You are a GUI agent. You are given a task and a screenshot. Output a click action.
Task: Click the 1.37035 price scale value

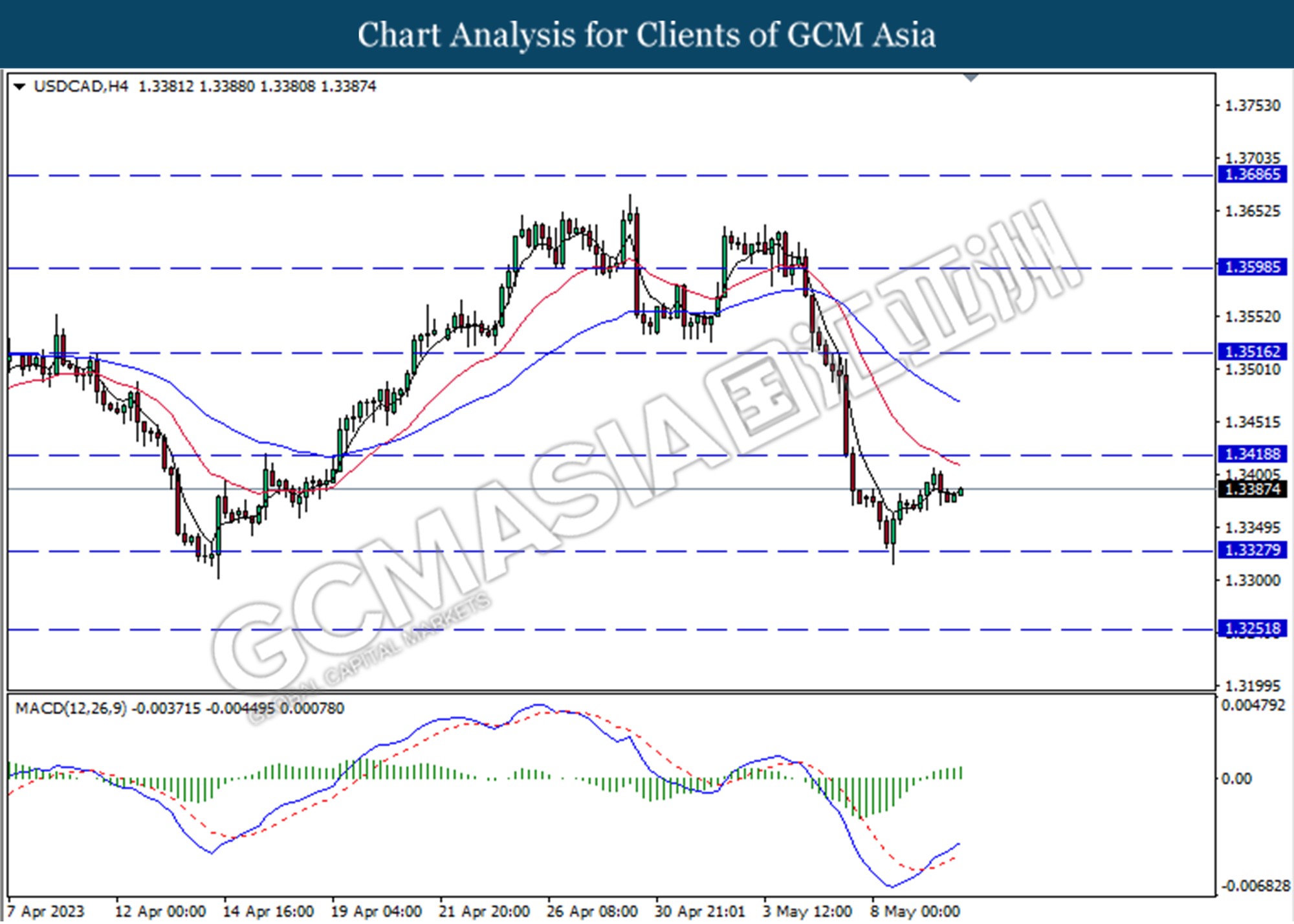(x=1253, y=158)
